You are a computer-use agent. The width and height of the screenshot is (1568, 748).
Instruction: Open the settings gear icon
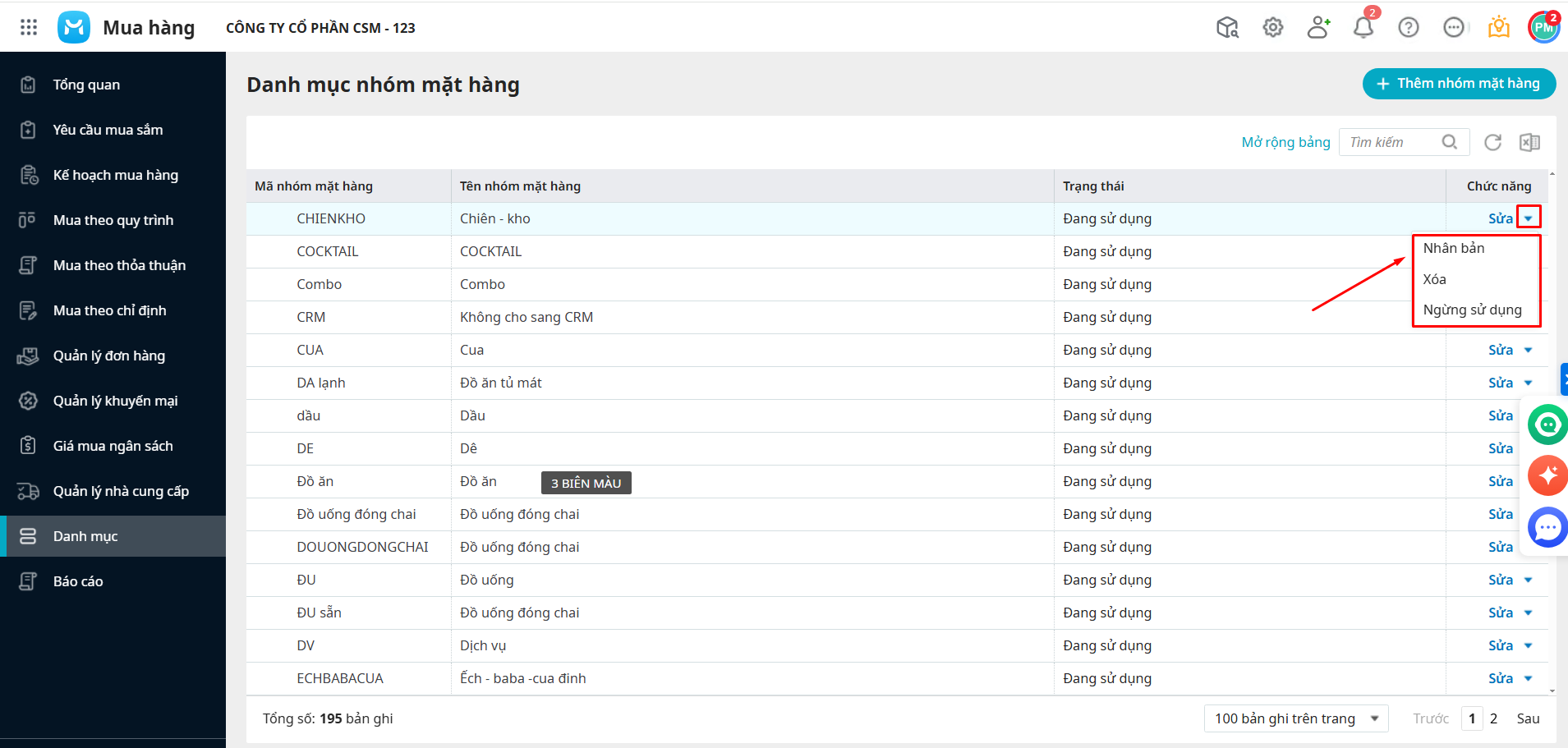coord(1273,28)
